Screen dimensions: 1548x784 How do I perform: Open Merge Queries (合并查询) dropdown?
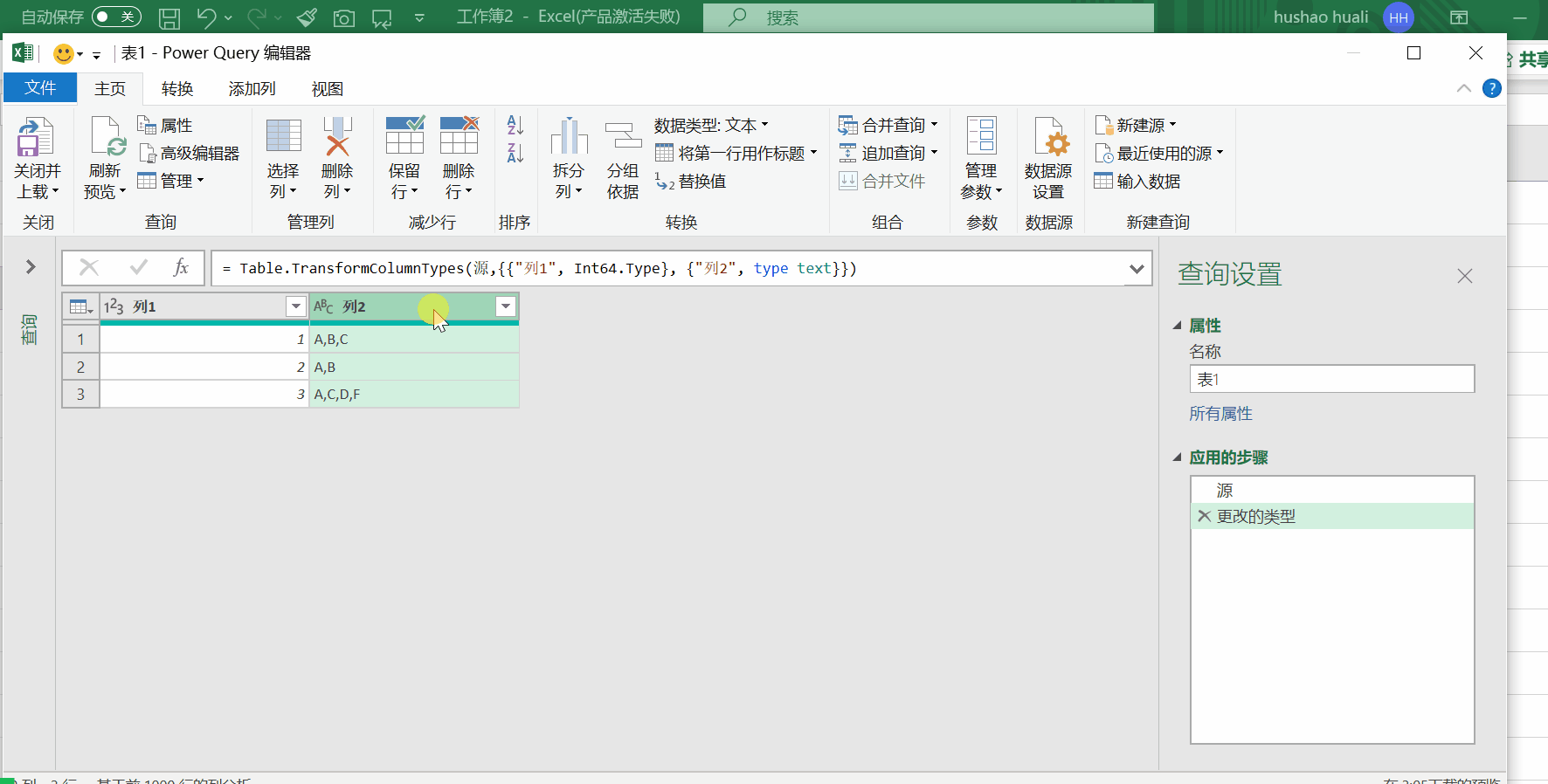(x=888, y=126)
